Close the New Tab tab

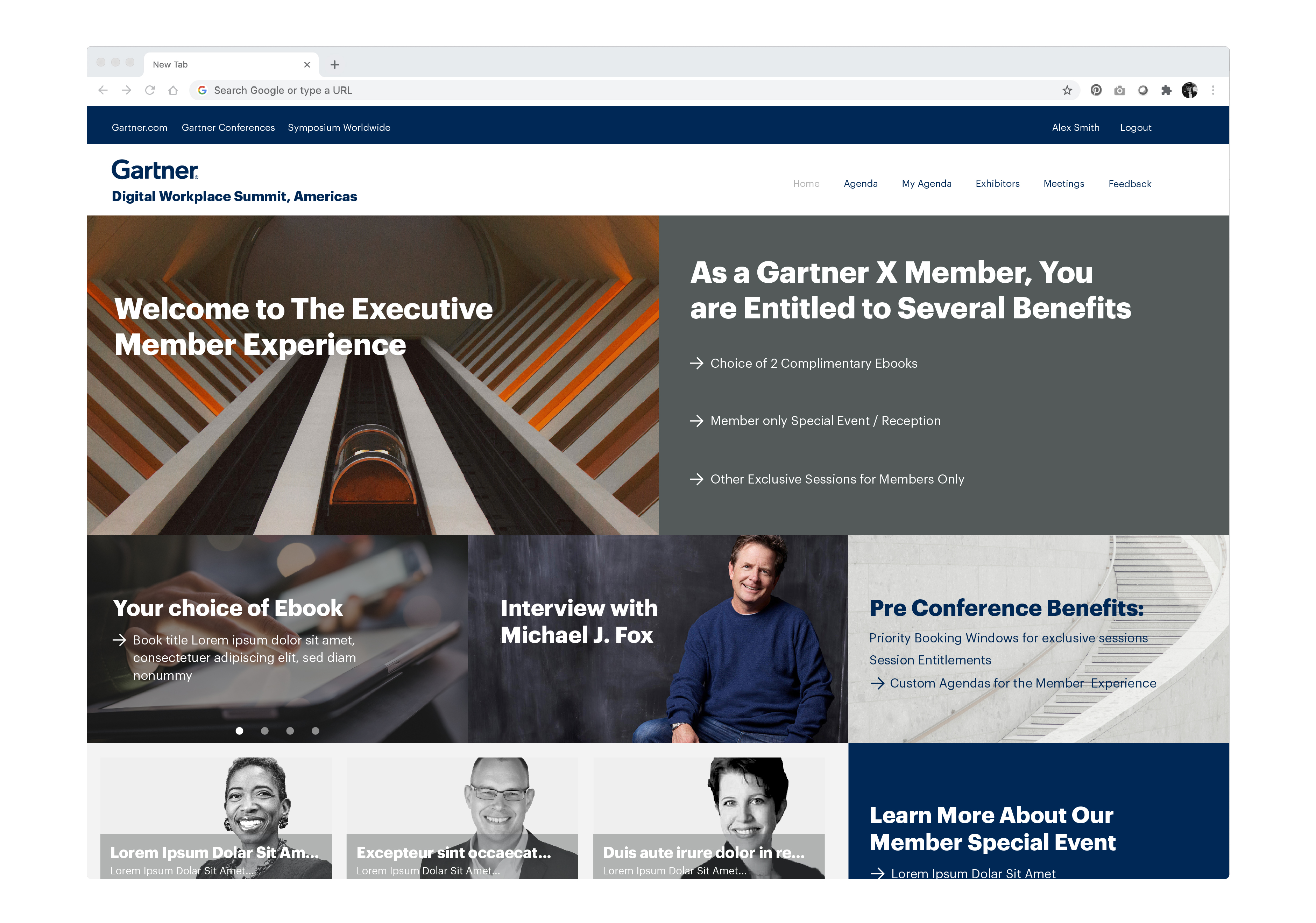307,65
